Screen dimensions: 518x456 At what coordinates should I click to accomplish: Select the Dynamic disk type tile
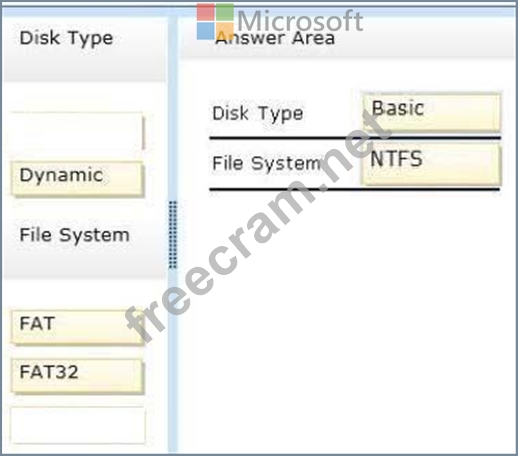coord(77,178)
